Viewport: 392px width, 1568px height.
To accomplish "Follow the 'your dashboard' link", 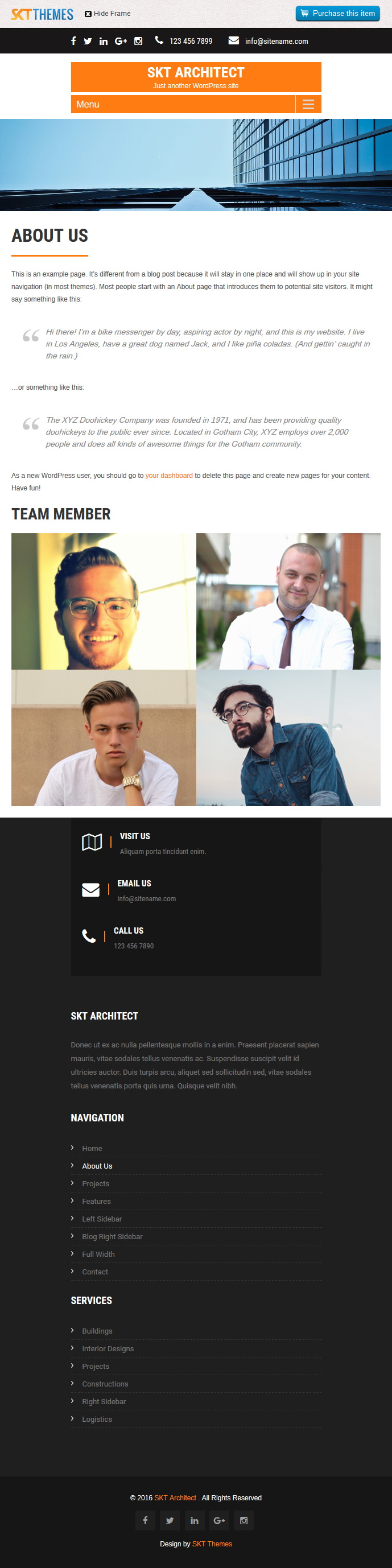I will pyautogui.click(x=168, y=476).
